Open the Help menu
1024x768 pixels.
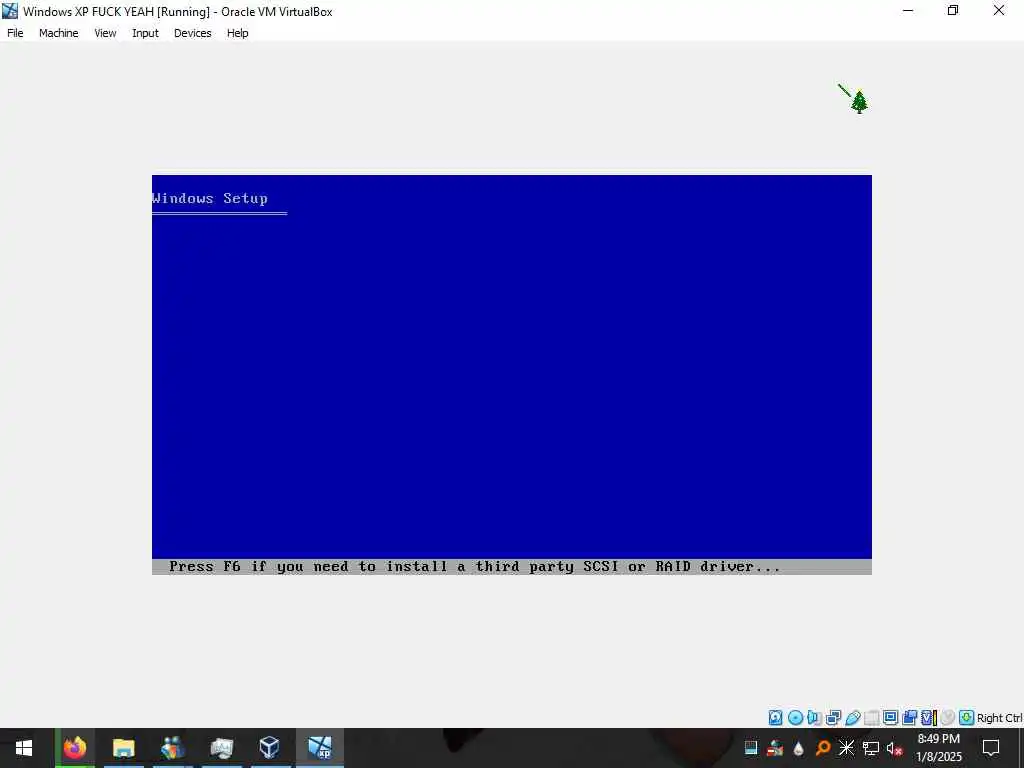point(238,33)
